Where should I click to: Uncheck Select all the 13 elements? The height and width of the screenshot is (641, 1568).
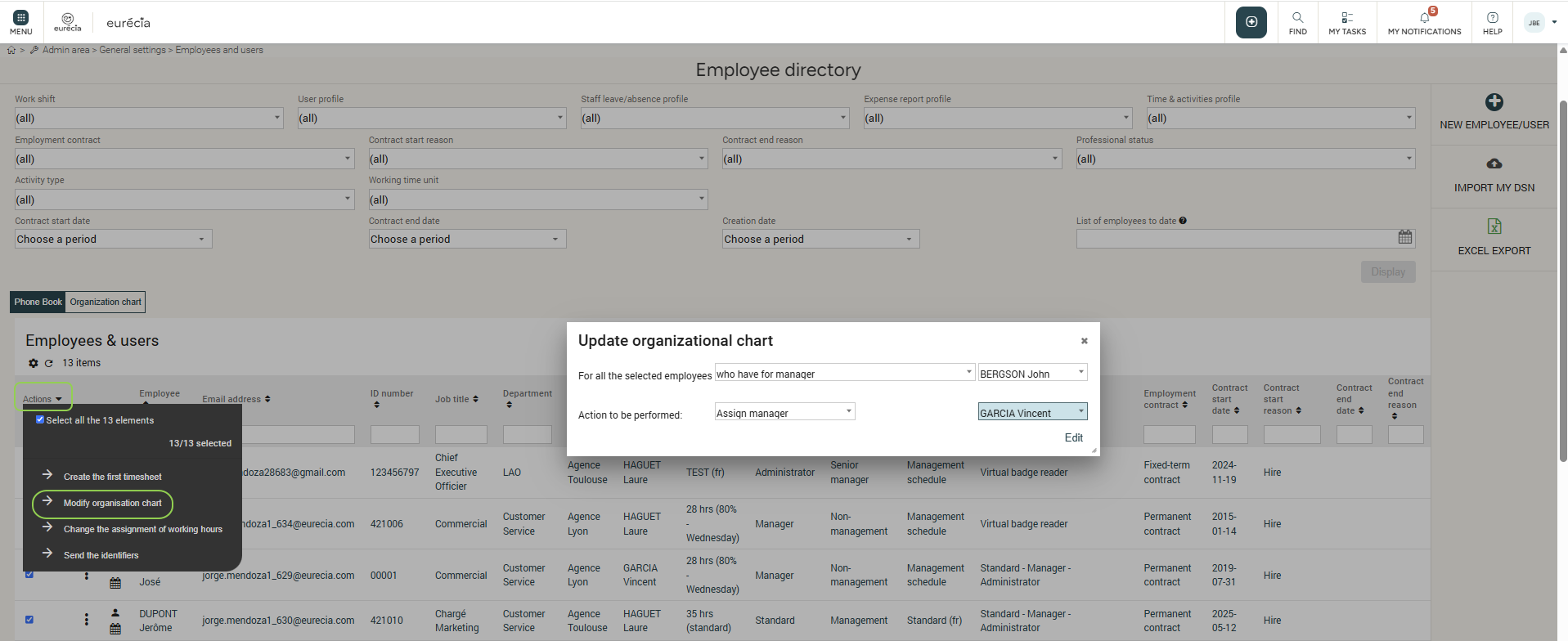pos(40,419)
